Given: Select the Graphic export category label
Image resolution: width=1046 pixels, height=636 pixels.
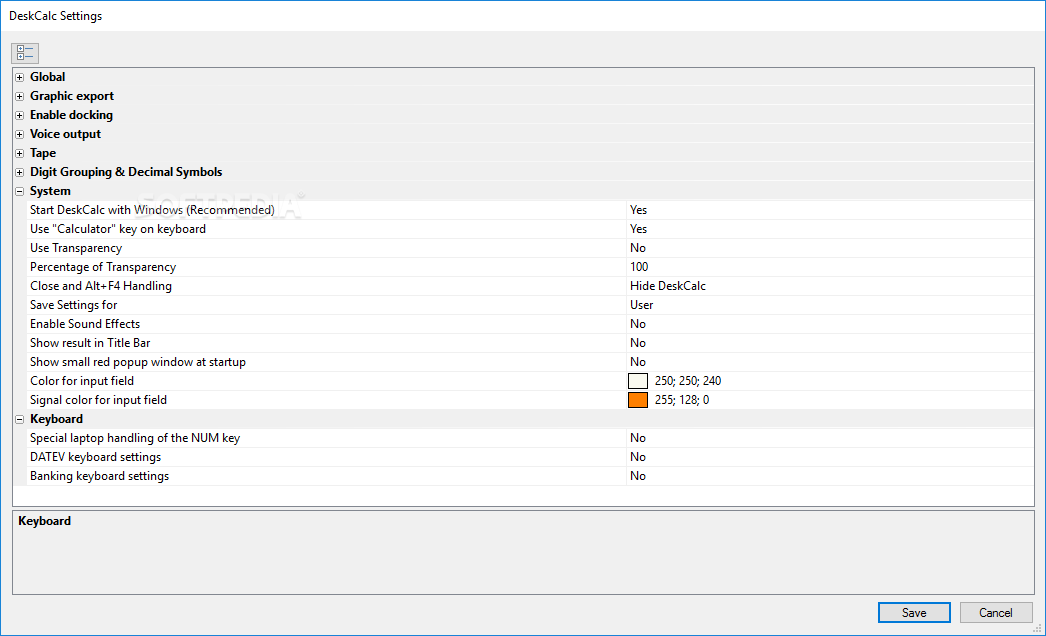Looking at the screenshot, I should tap(72, 96).
